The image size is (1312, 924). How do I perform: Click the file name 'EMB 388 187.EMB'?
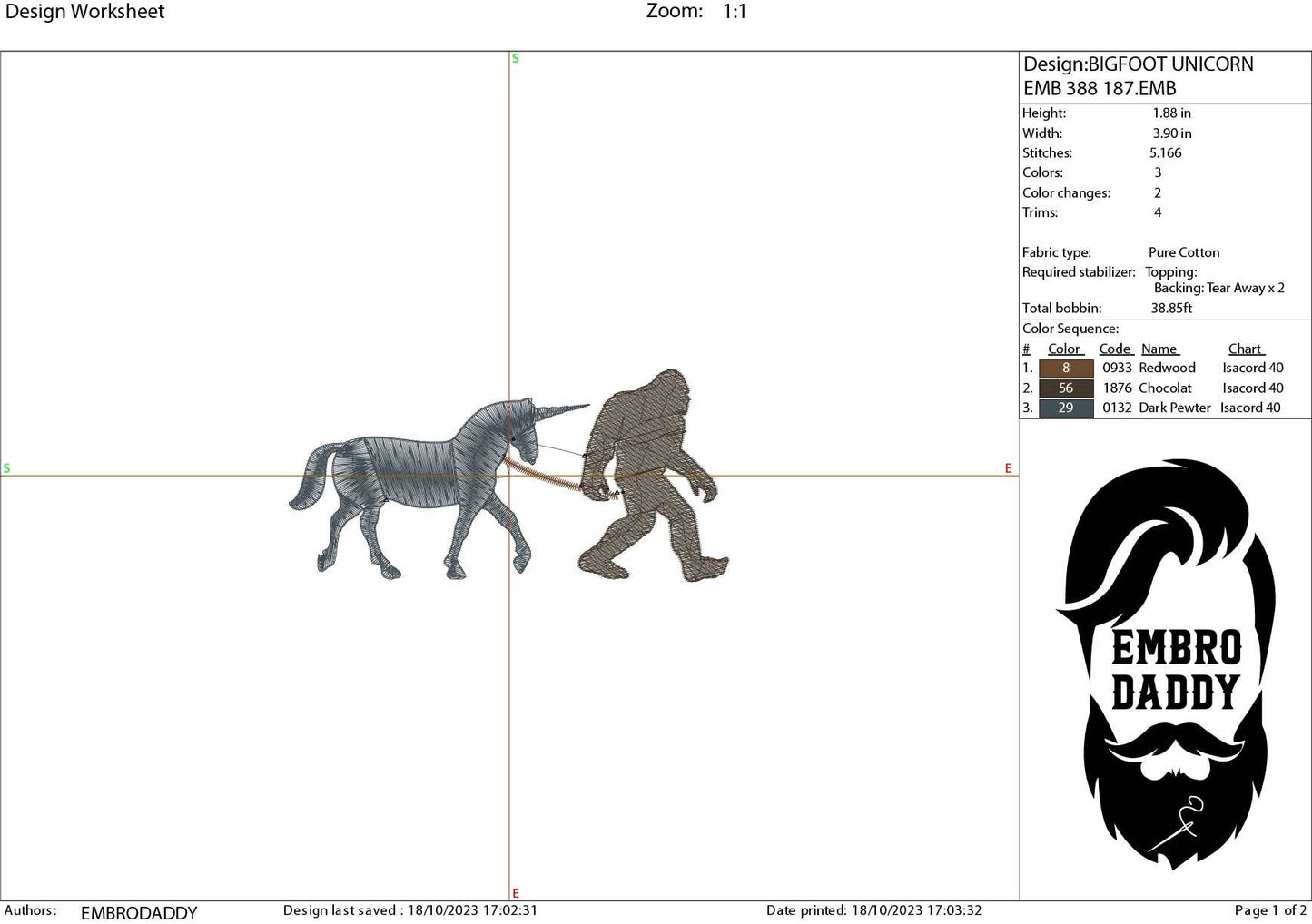coord(1100,89)
